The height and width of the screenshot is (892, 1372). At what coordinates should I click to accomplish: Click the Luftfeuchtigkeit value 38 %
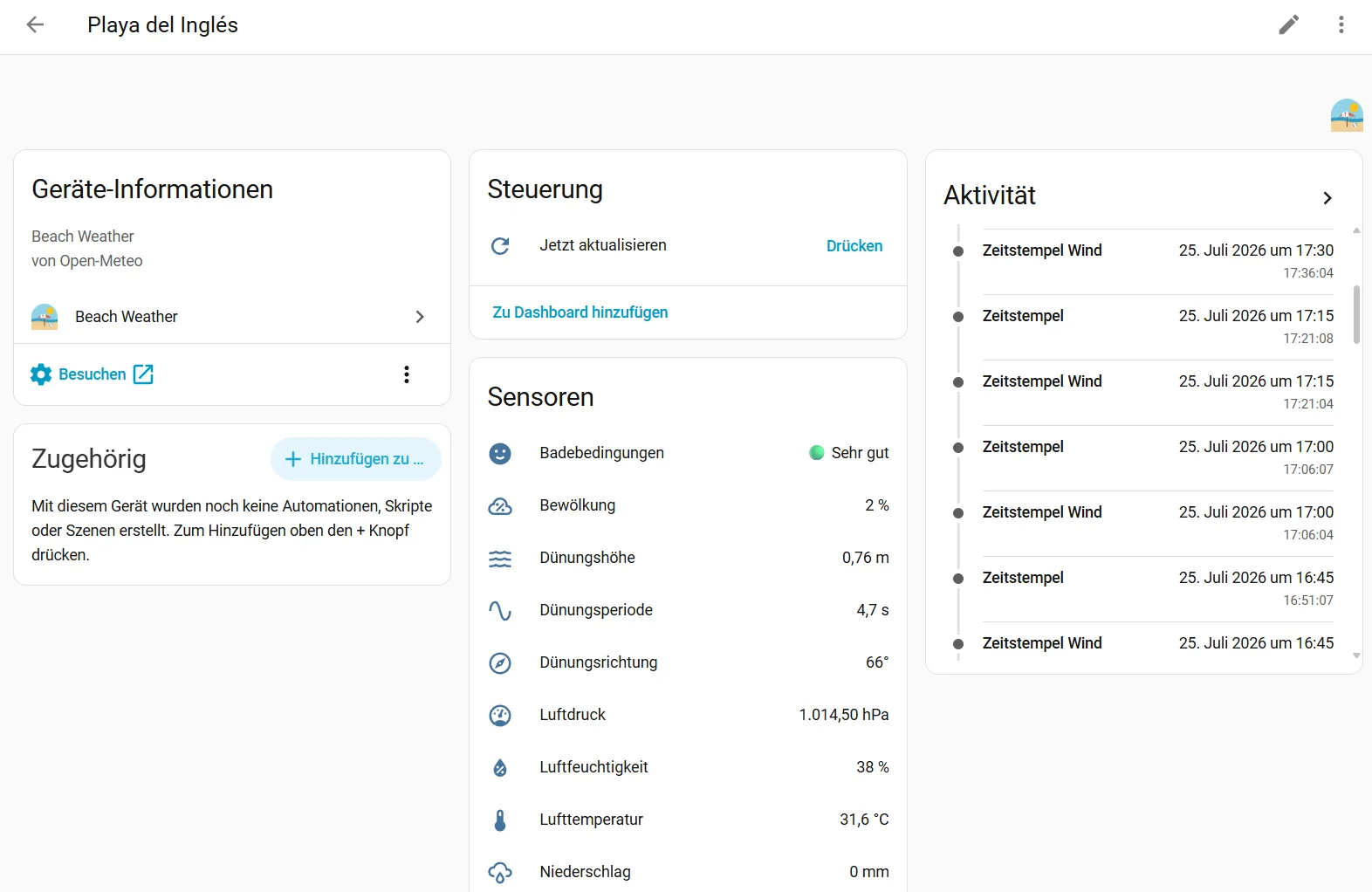(873, 767)
